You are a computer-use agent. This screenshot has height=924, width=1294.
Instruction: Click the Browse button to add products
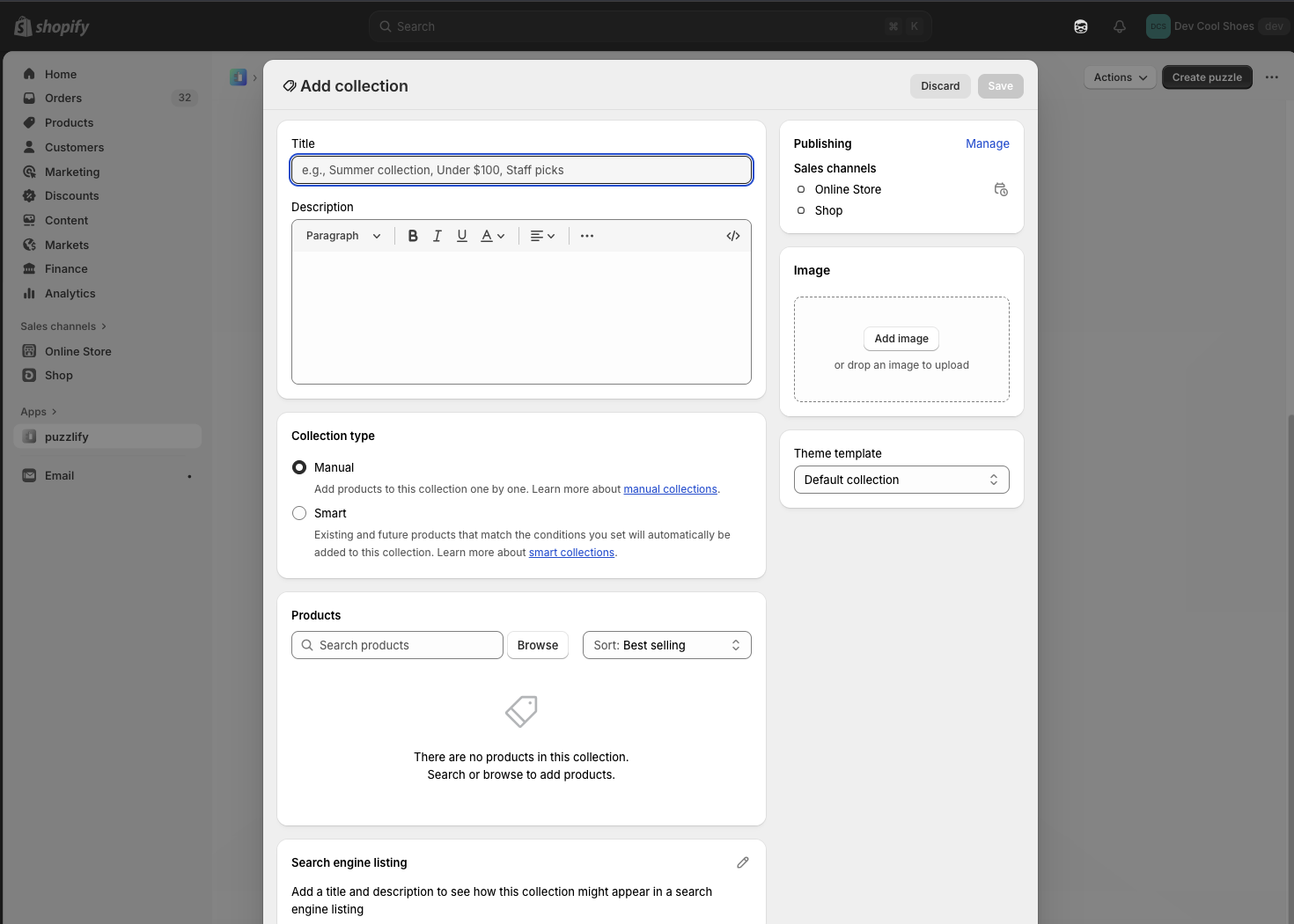click(537, 645)
